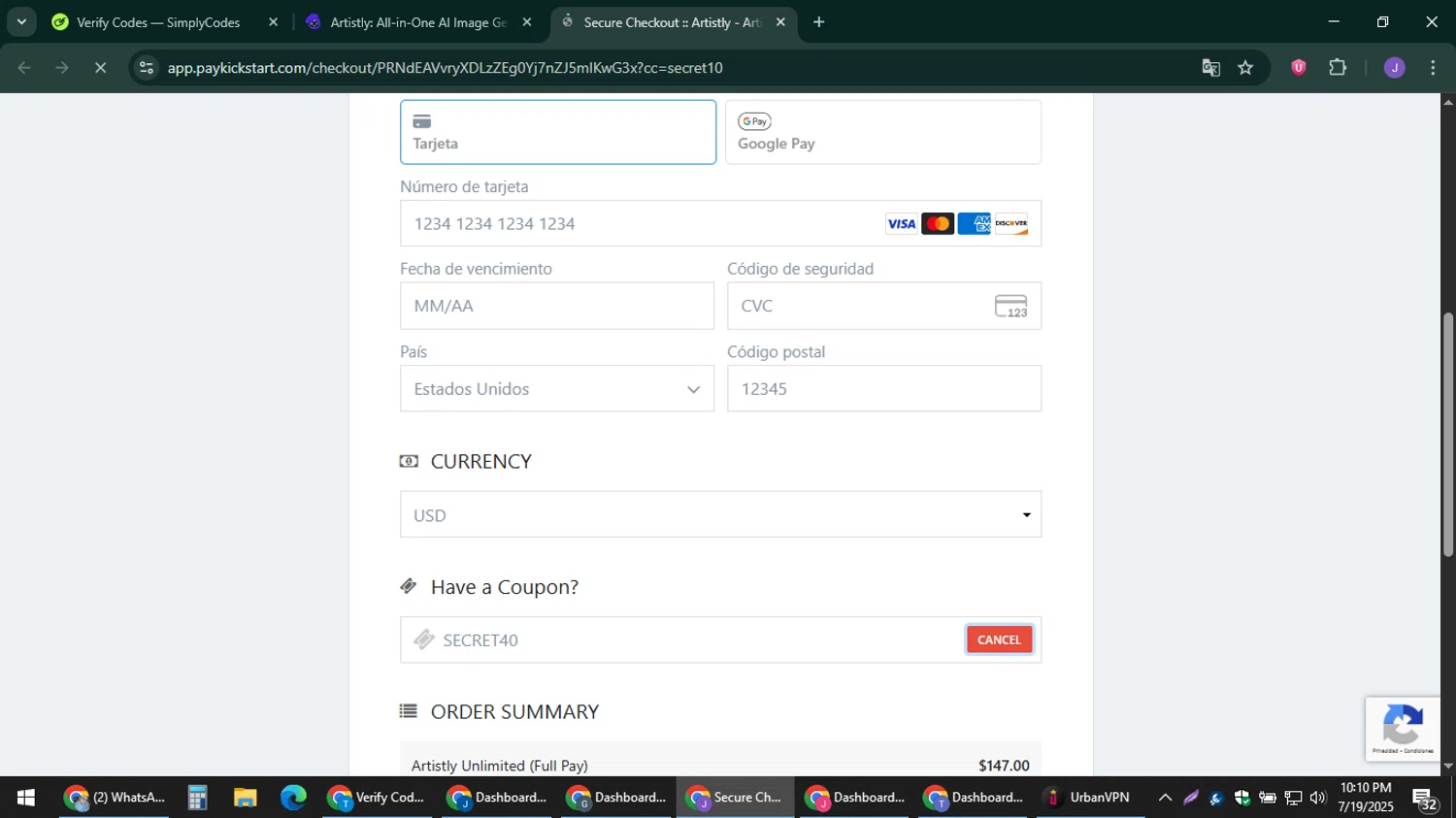
Task: Click the page vertical scrollbar
Action: [1448, 435]
